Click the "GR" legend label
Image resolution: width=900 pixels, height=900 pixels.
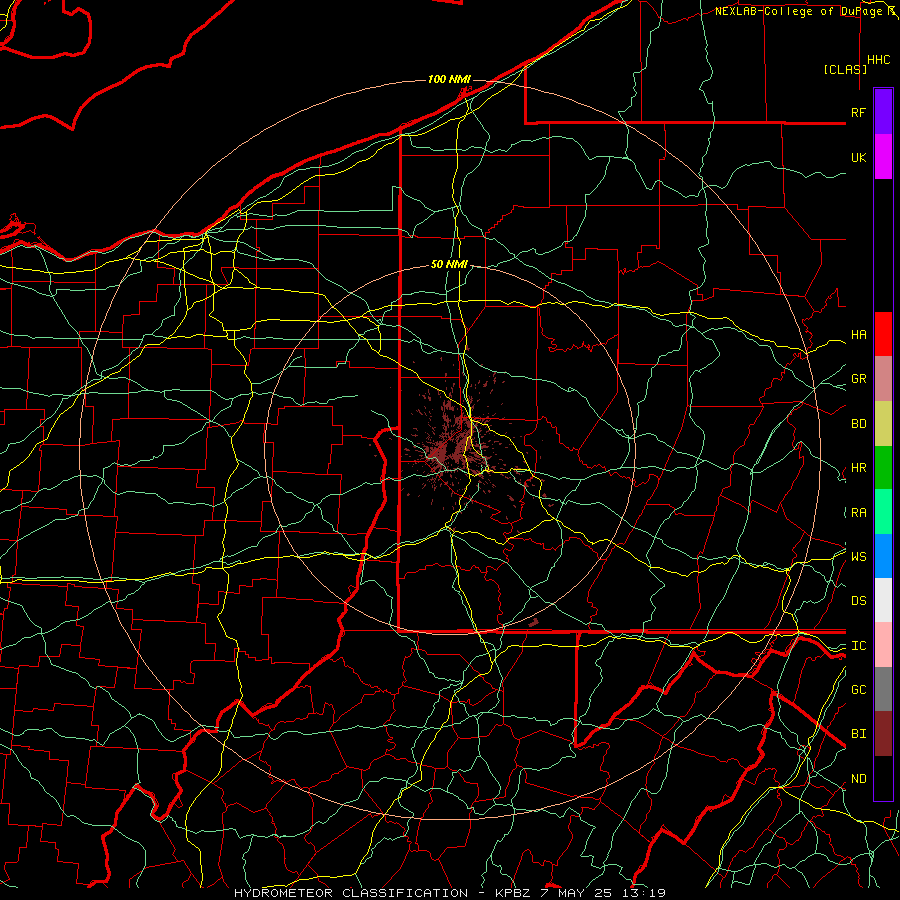(858, 379)
